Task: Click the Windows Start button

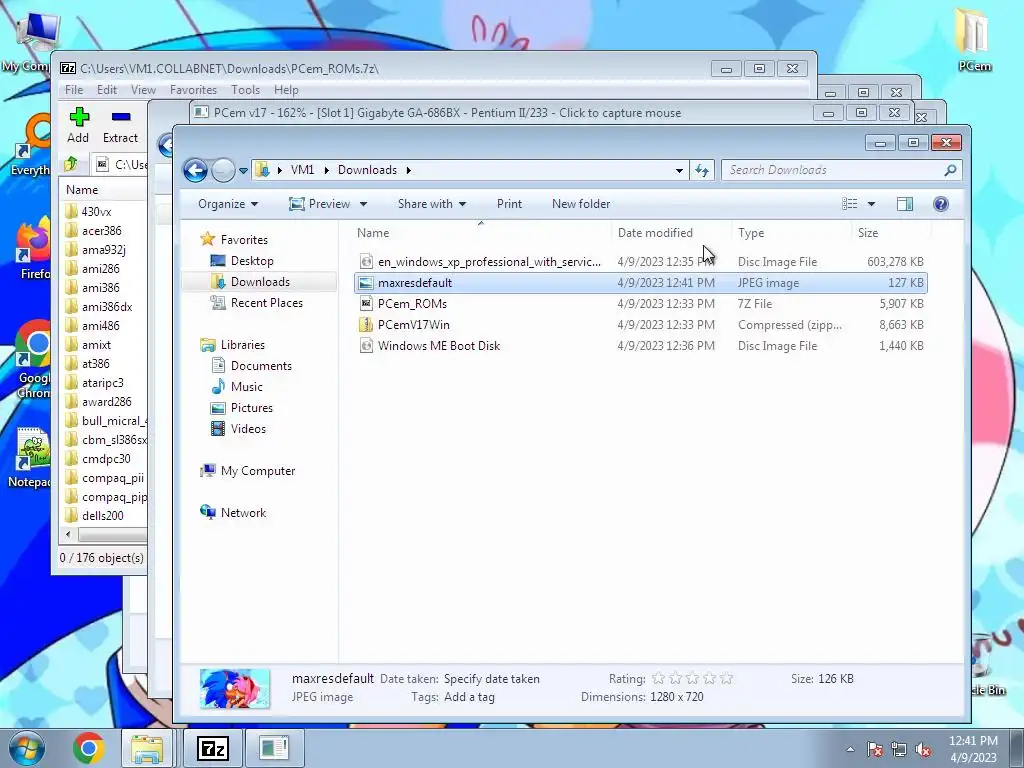Action: [x=26, y=748]
